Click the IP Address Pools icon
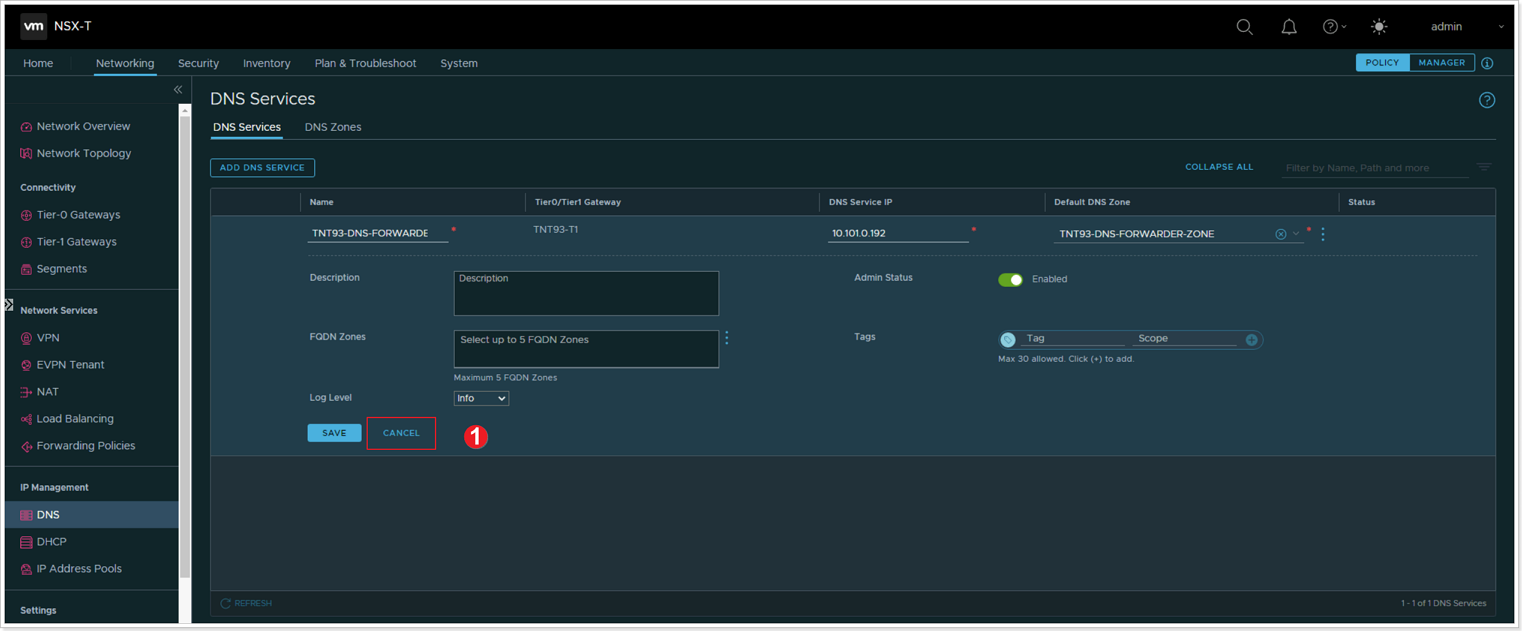1522x631 pixels. [x=26, y=569]
